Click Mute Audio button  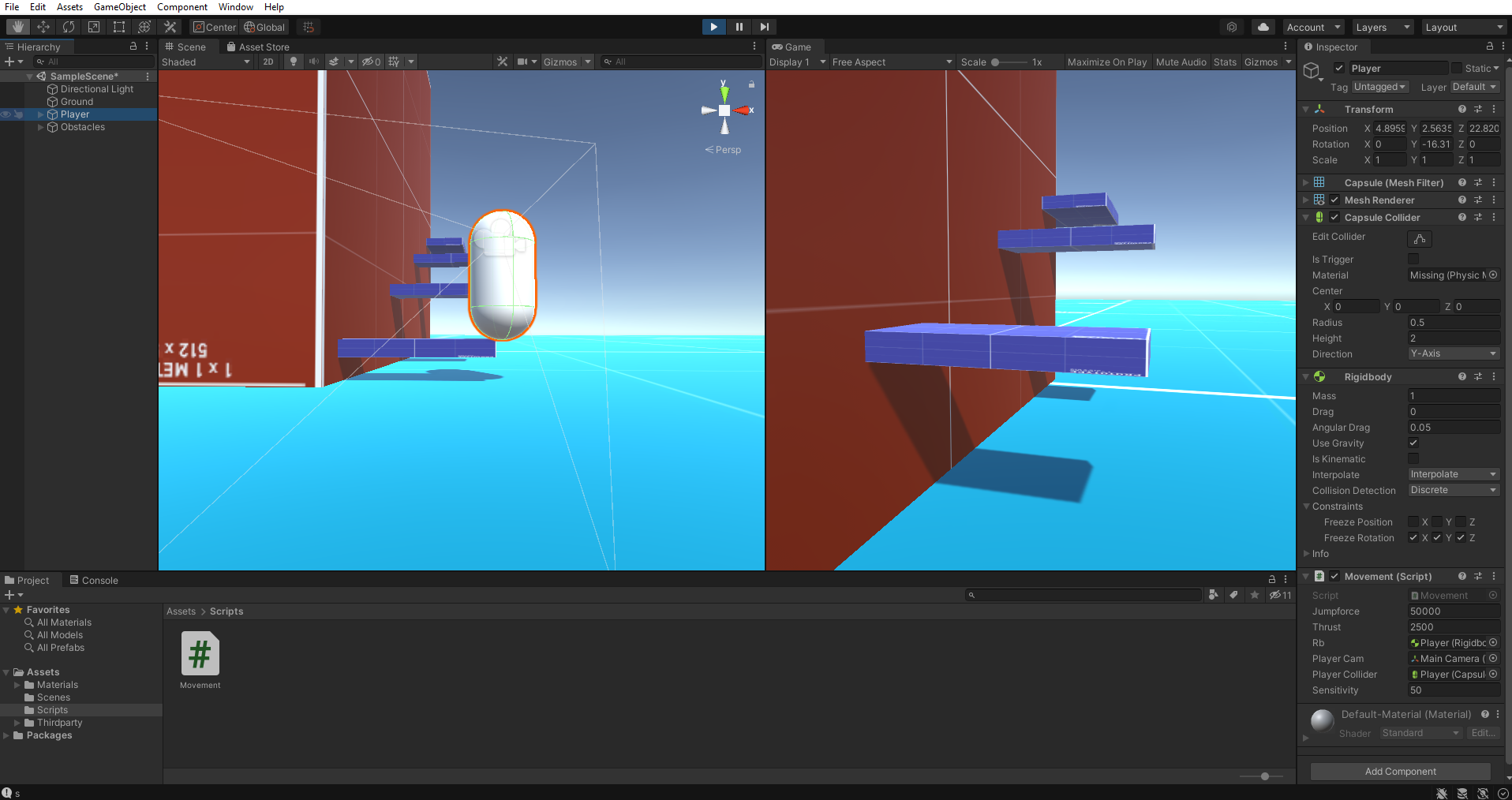coord(1181,62)
